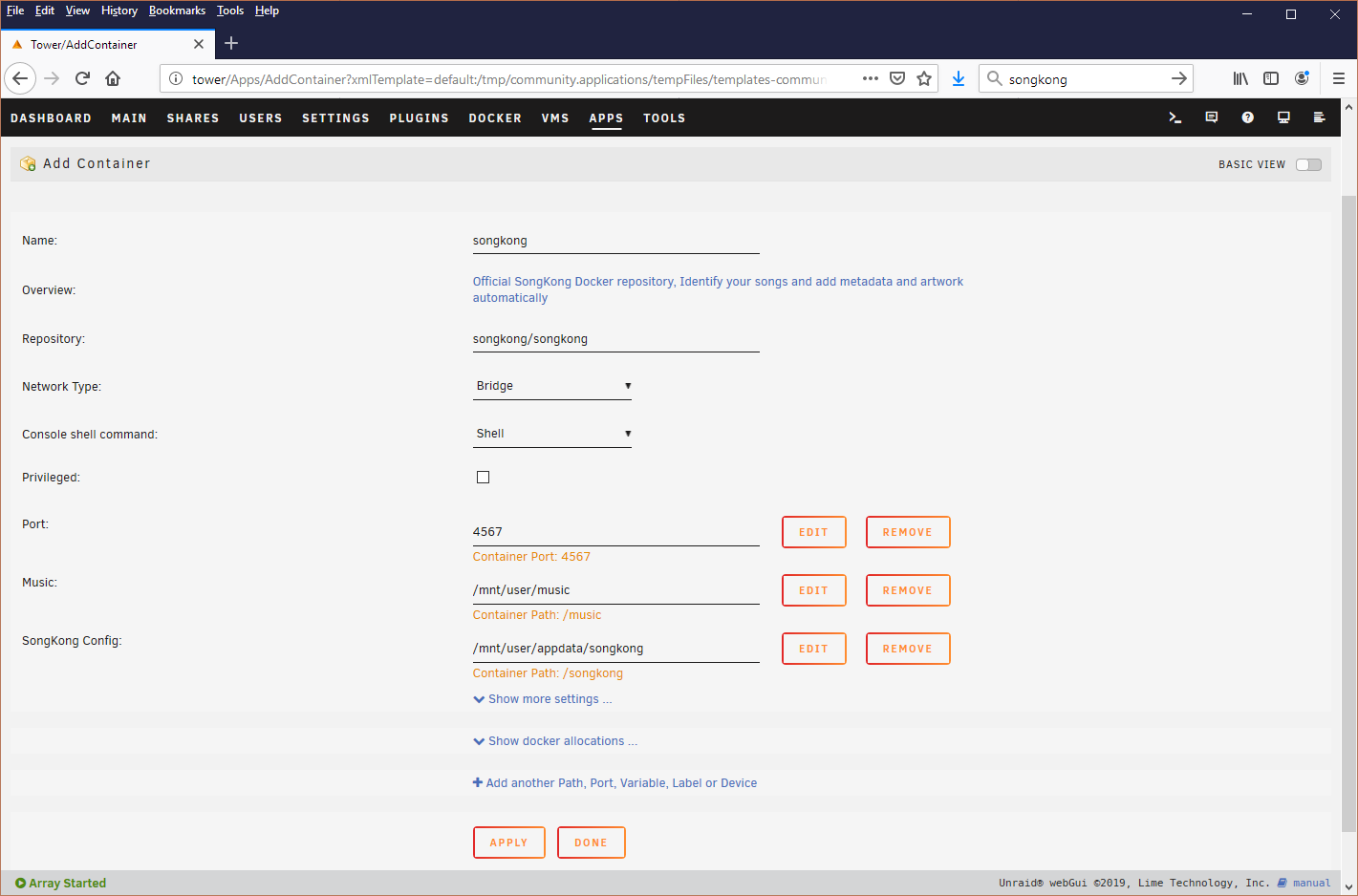Open the Firefox hamburger menu
1358x896 pixels.
[x=1339, y=78]
